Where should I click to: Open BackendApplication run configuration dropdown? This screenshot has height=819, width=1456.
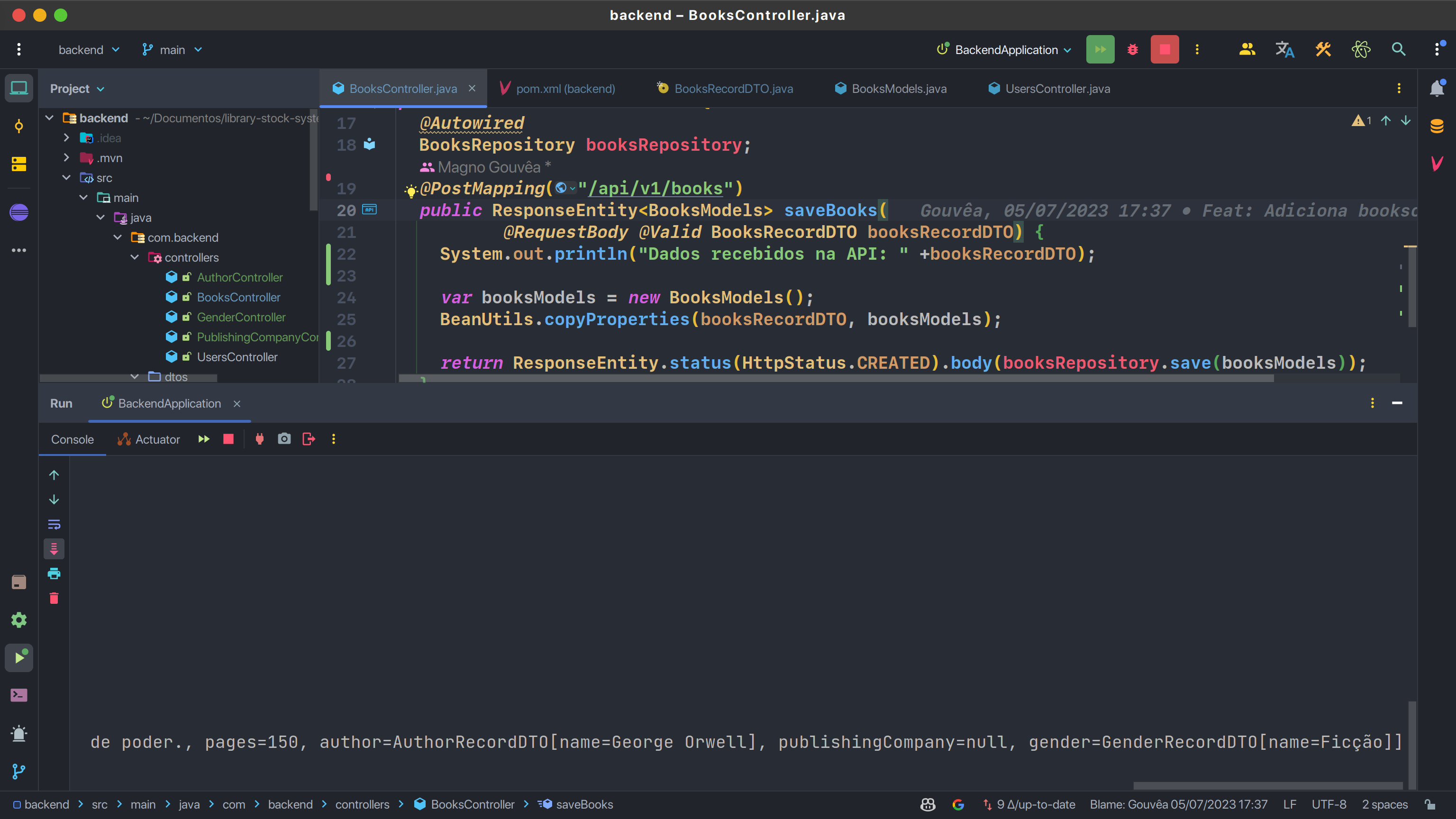(1004, 50)
